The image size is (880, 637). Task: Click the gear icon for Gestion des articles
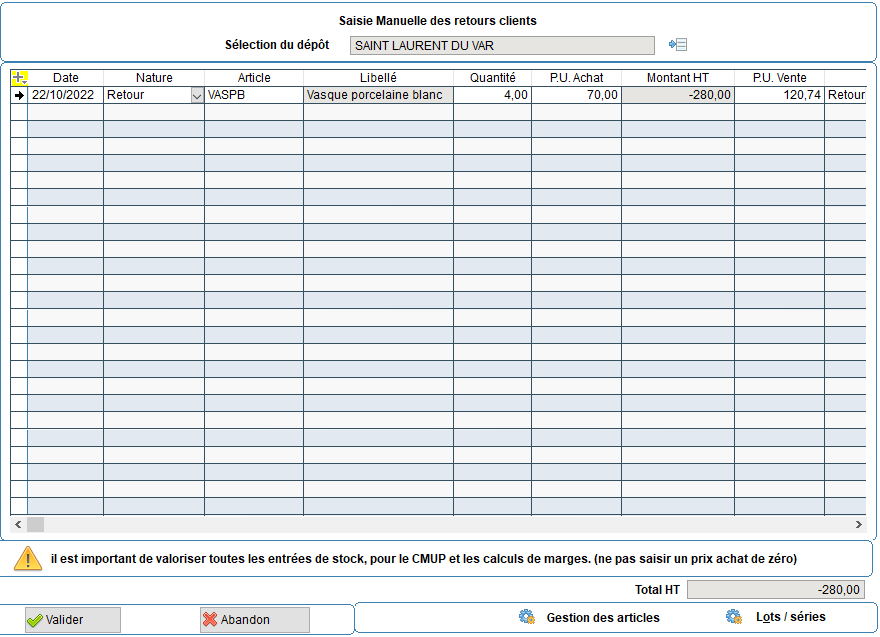527,617
